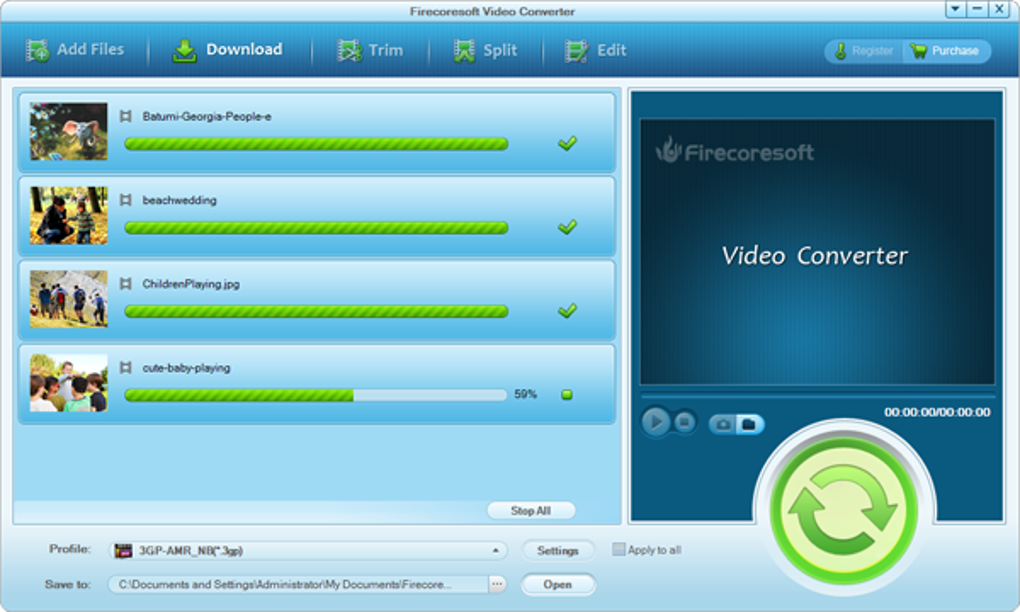This screenshot has width=1020, height=612.
Task: Open the title bar dropdown menu arrow
Action: pyautogui.click(x=954, y=9)
